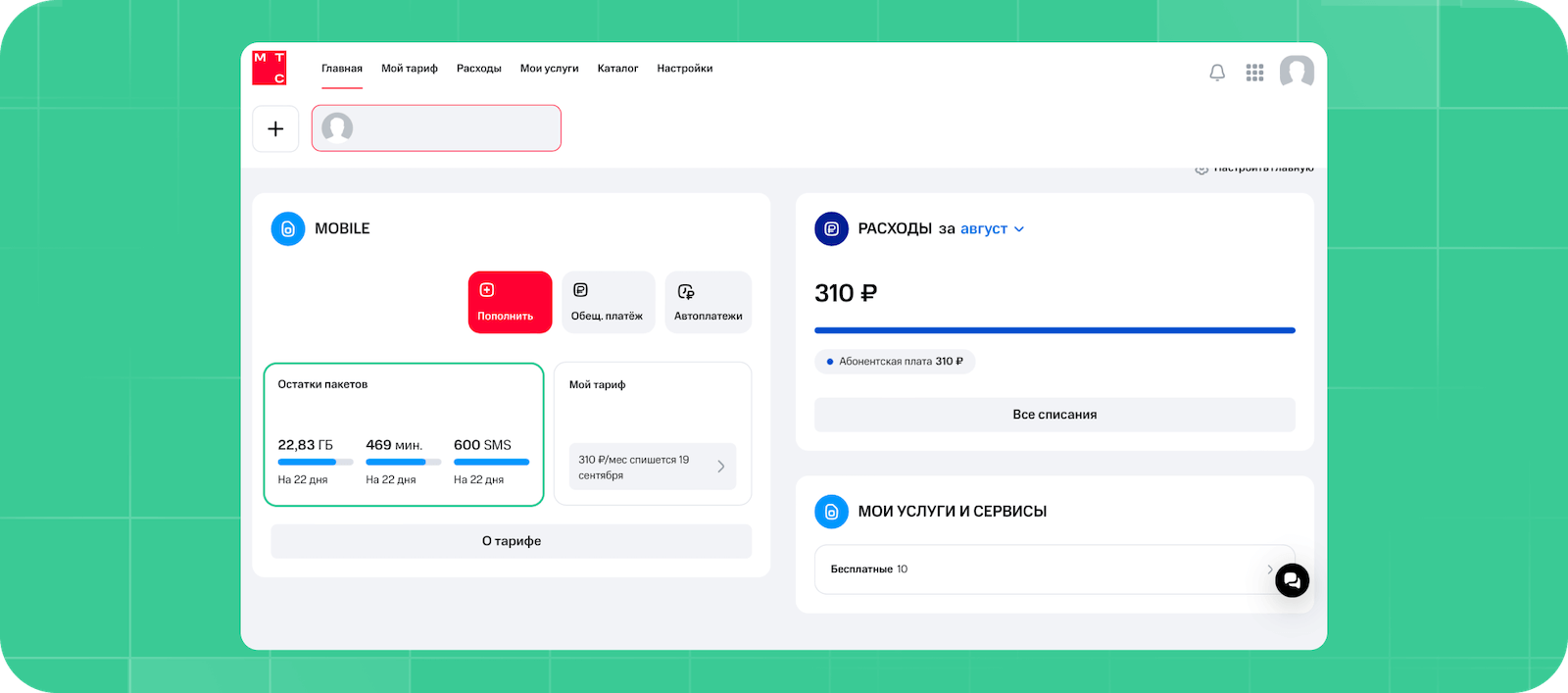Viewport: 1568px width, 693px height.
Task: Click the plus button to add account
Action: coord(275,128)
